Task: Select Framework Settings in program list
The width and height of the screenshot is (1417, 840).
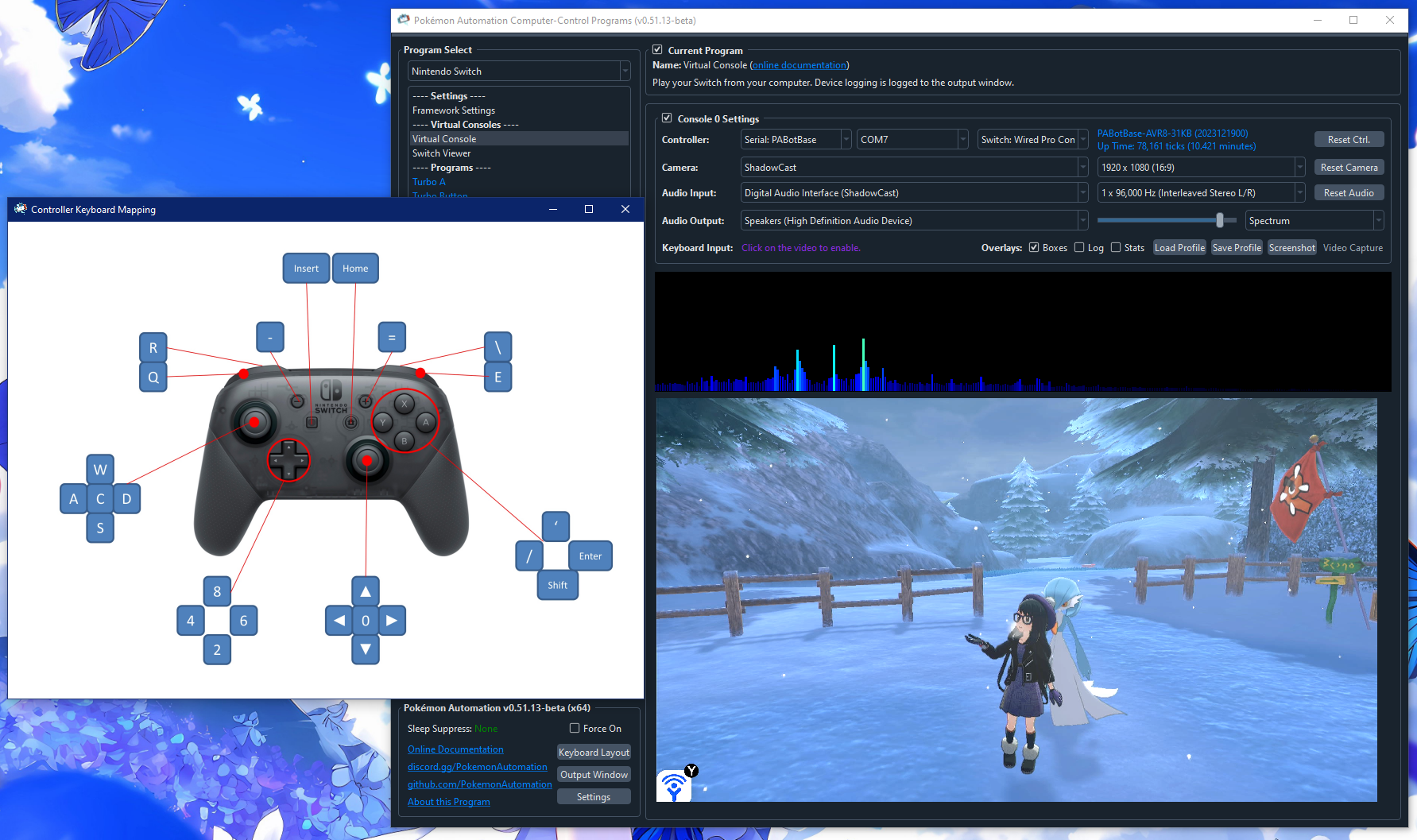Action: click(454, 110)
